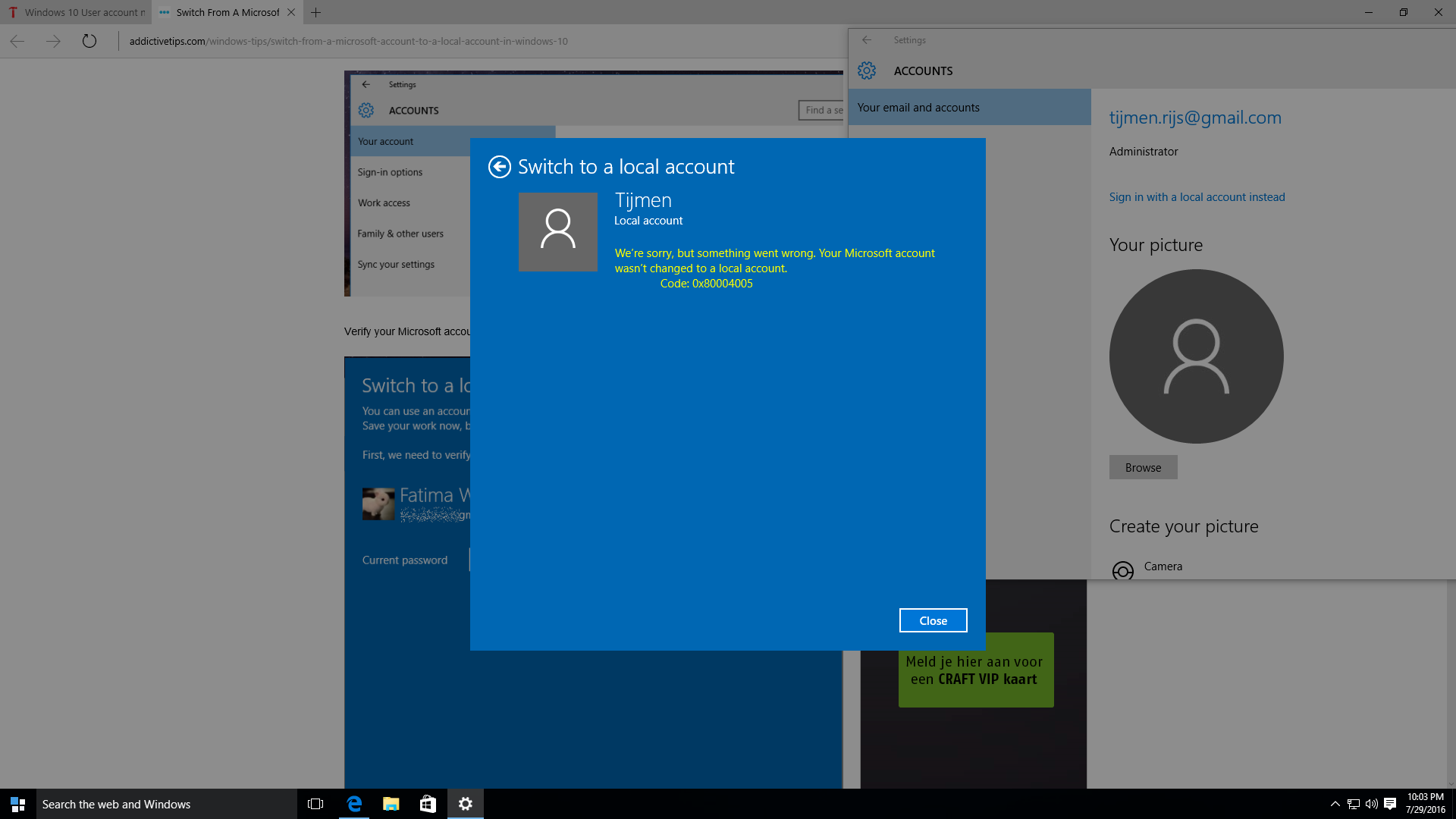Click Work access in the article screenshot

384,203
